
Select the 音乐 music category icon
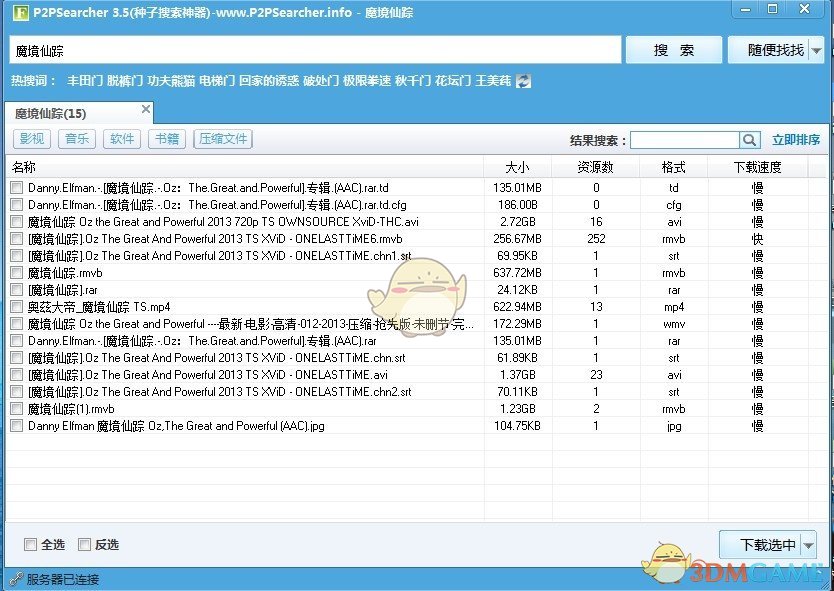[x=76, y=139]
